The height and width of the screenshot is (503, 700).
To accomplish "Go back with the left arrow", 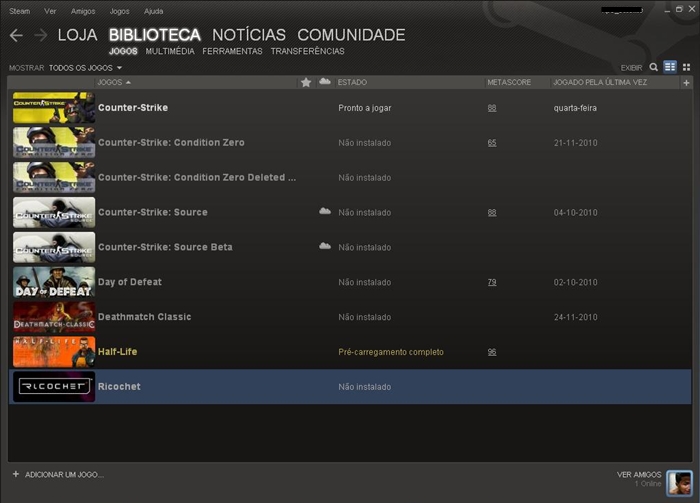I will click(16, 35).
